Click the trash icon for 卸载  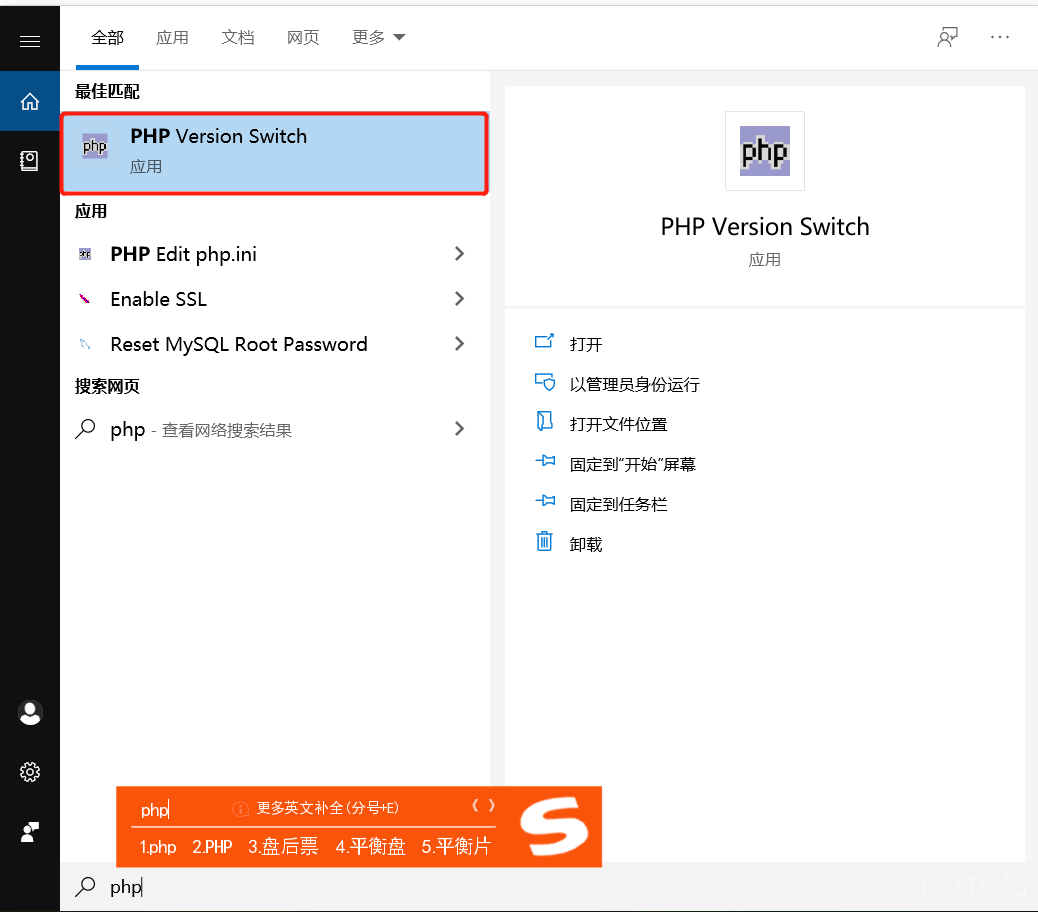click(544, 541)
